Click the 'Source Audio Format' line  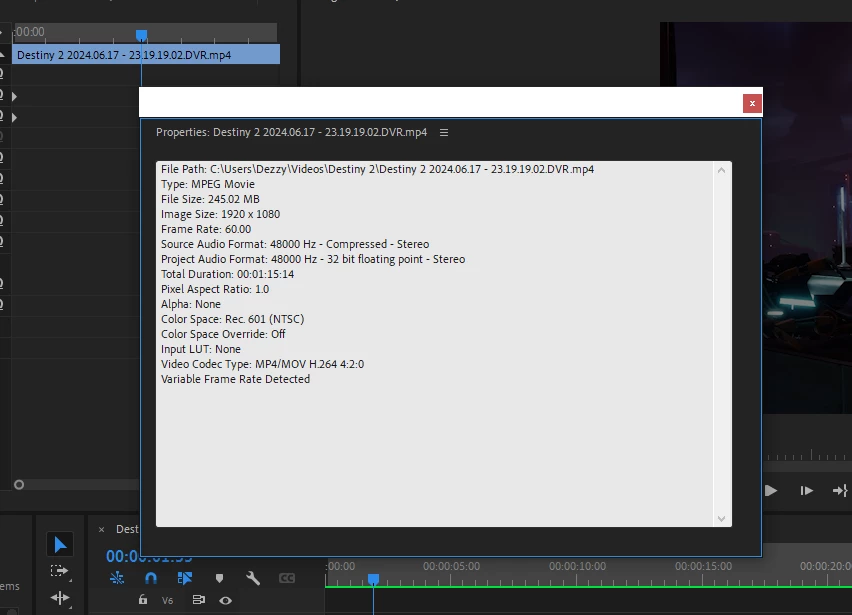(x=295, y=244)
